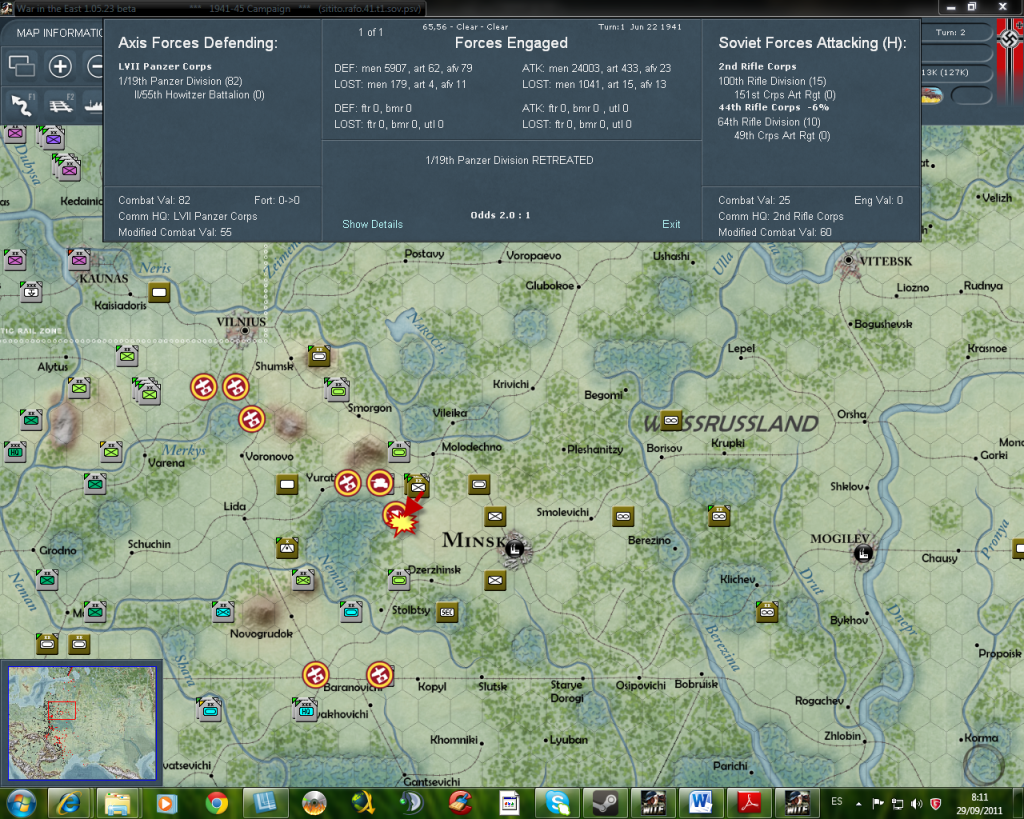Select the unit counter above Borisov
This screenshot has width=1024, height=819.
click(x=671, y=421)
